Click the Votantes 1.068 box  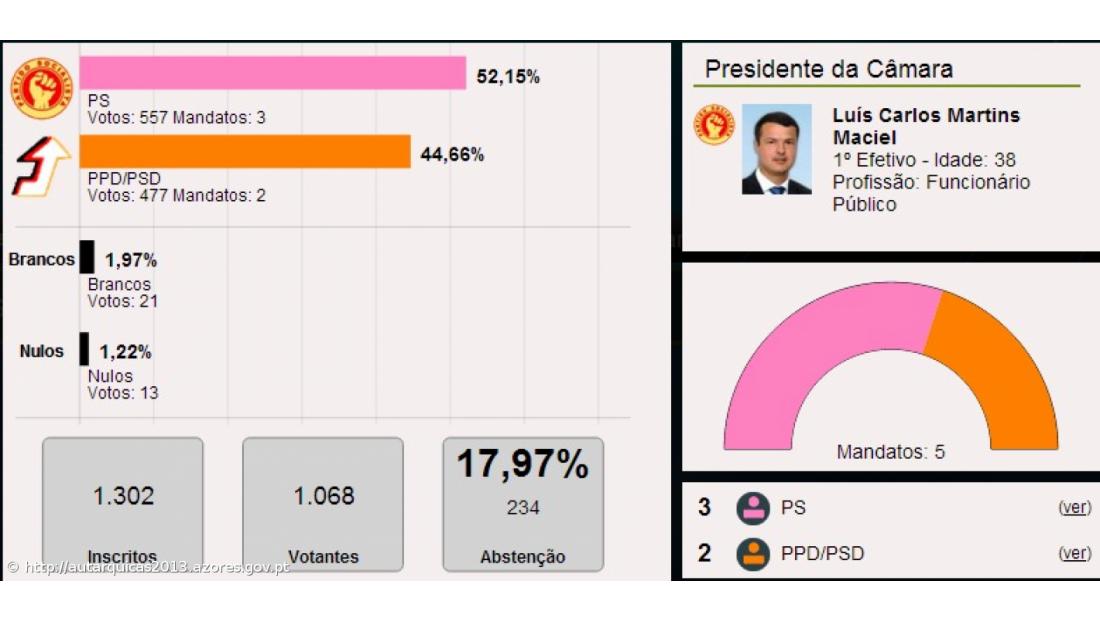[323, 504]
